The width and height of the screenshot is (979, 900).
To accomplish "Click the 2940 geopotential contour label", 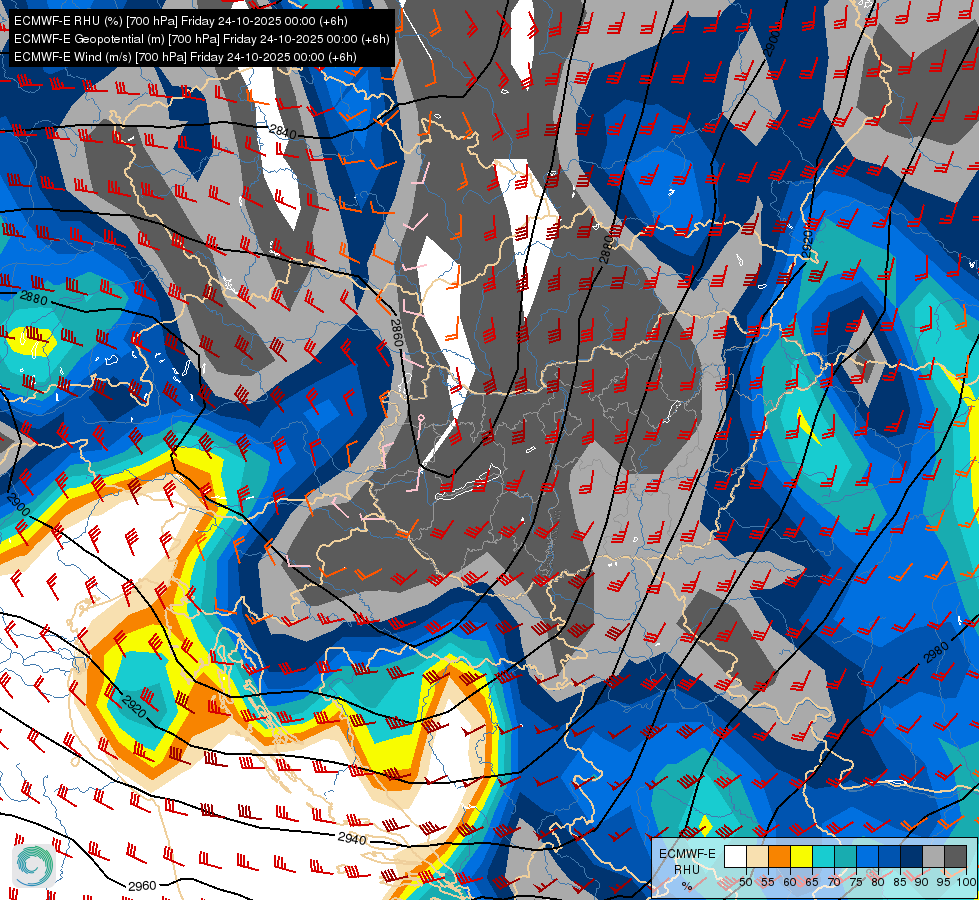I will click(352, 838).
